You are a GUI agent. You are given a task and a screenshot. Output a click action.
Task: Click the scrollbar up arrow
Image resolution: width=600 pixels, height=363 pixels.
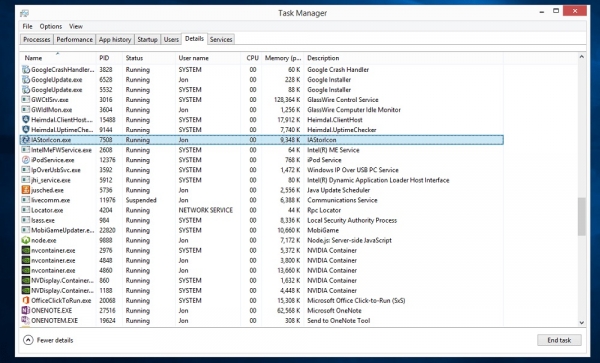(x=582, y=57)
